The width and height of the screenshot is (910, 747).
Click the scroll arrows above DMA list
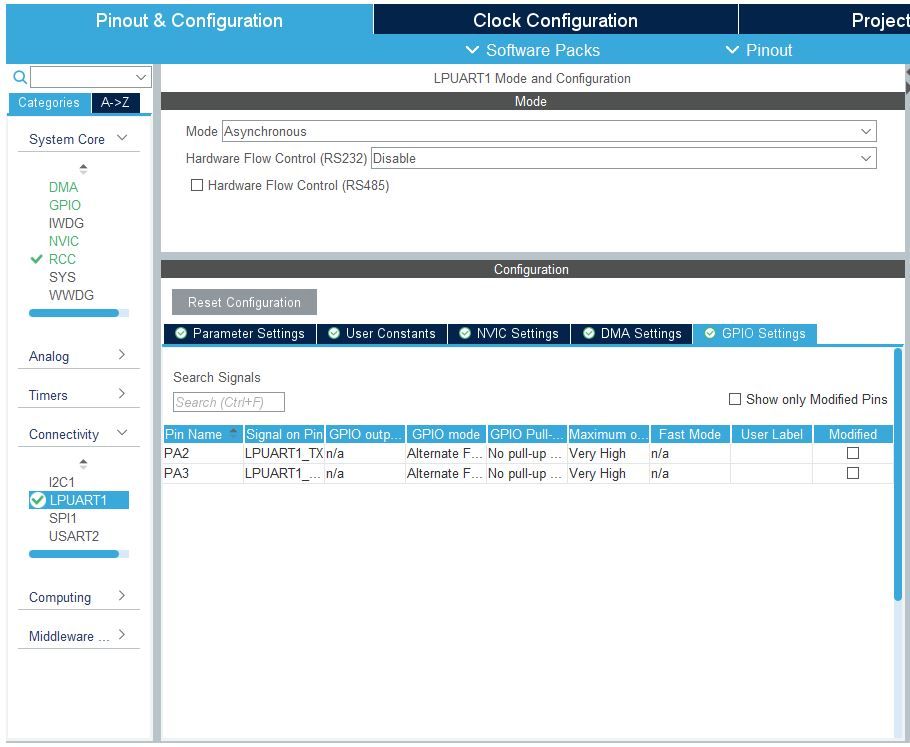(x=84, y=169)
